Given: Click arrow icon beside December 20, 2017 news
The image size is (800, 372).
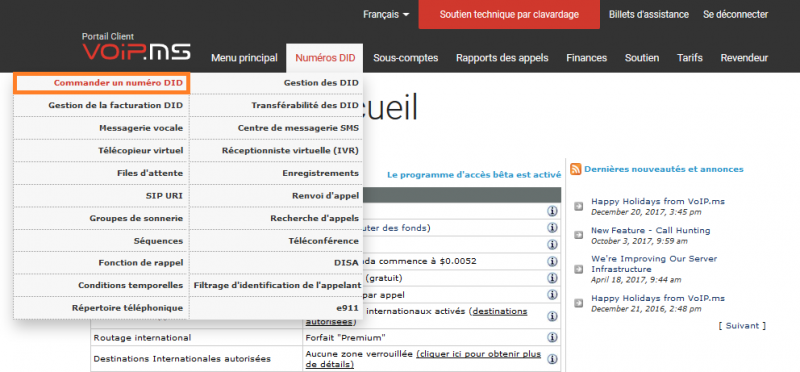Looking at the screenshot, I should point(579,206).
